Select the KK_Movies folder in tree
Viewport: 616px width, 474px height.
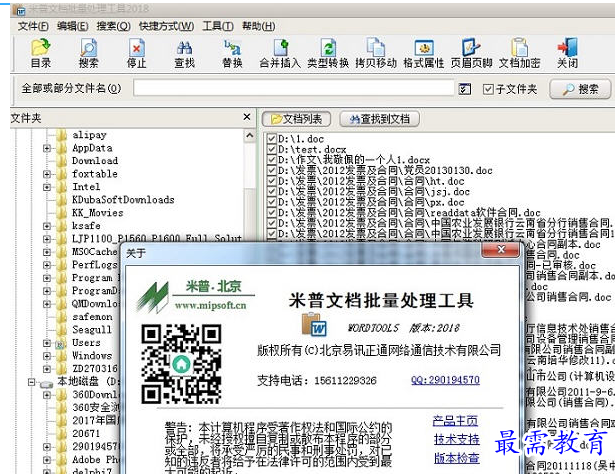[x=97, y=213]
